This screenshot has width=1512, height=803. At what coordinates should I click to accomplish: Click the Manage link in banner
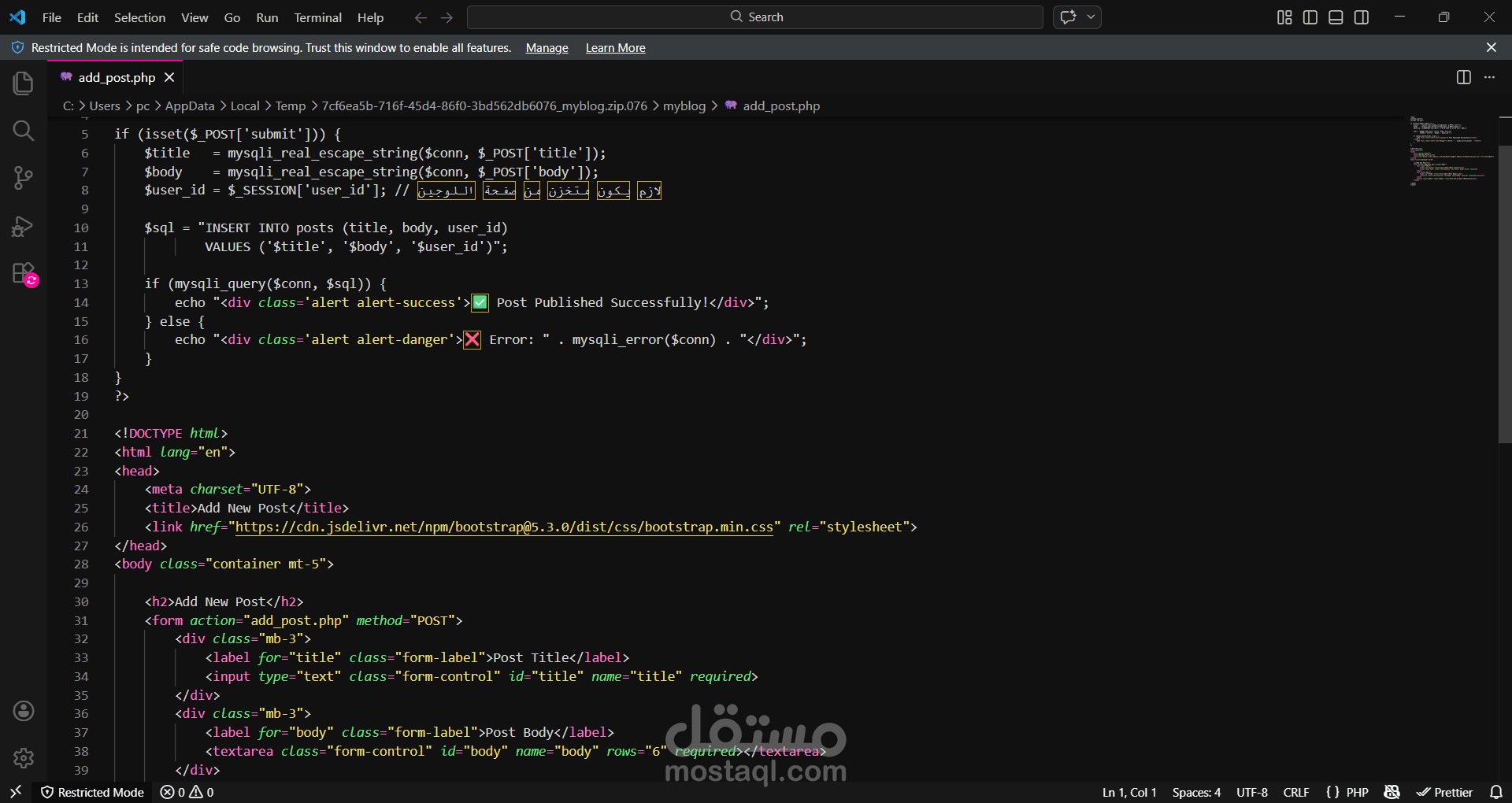coord(547,48)
